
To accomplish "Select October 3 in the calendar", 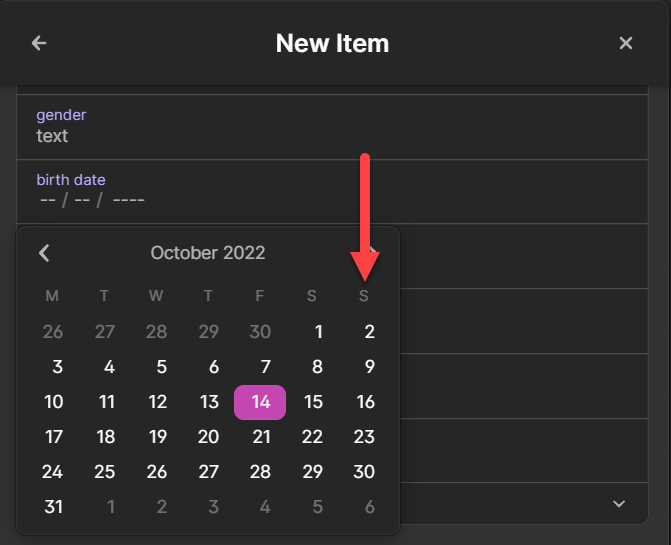I will click(57, 367).
